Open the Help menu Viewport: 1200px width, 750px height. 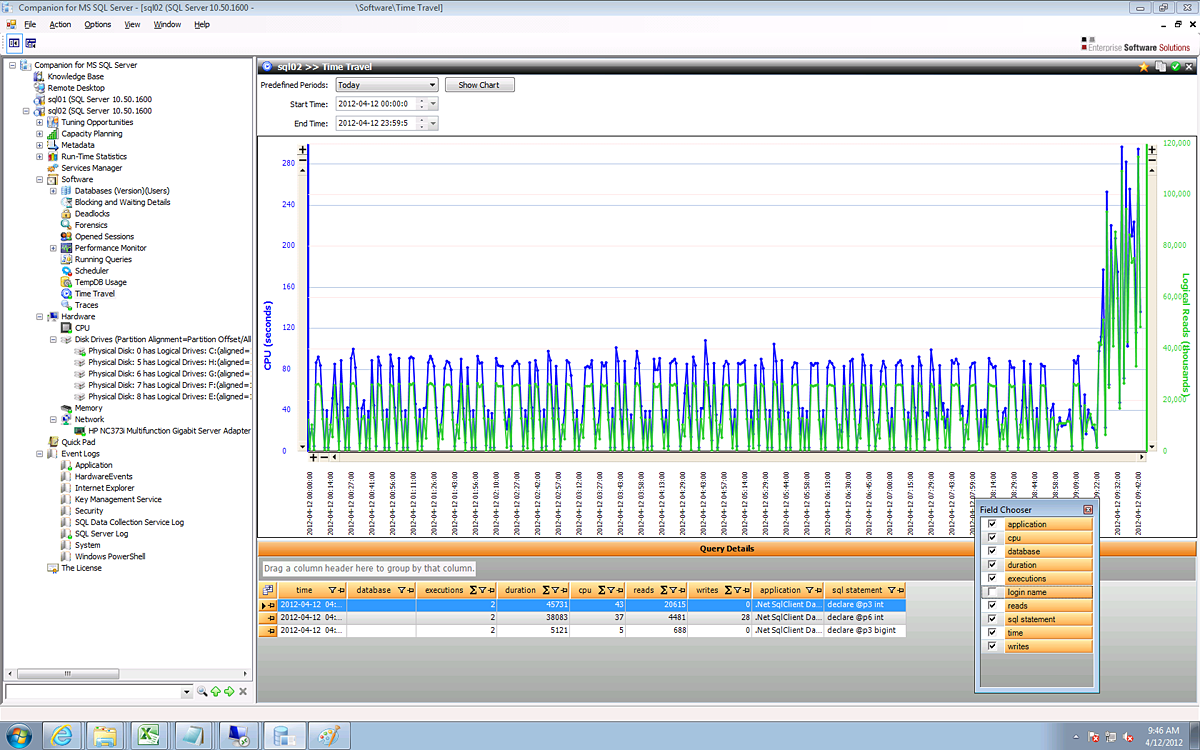[x=201, y=24]
